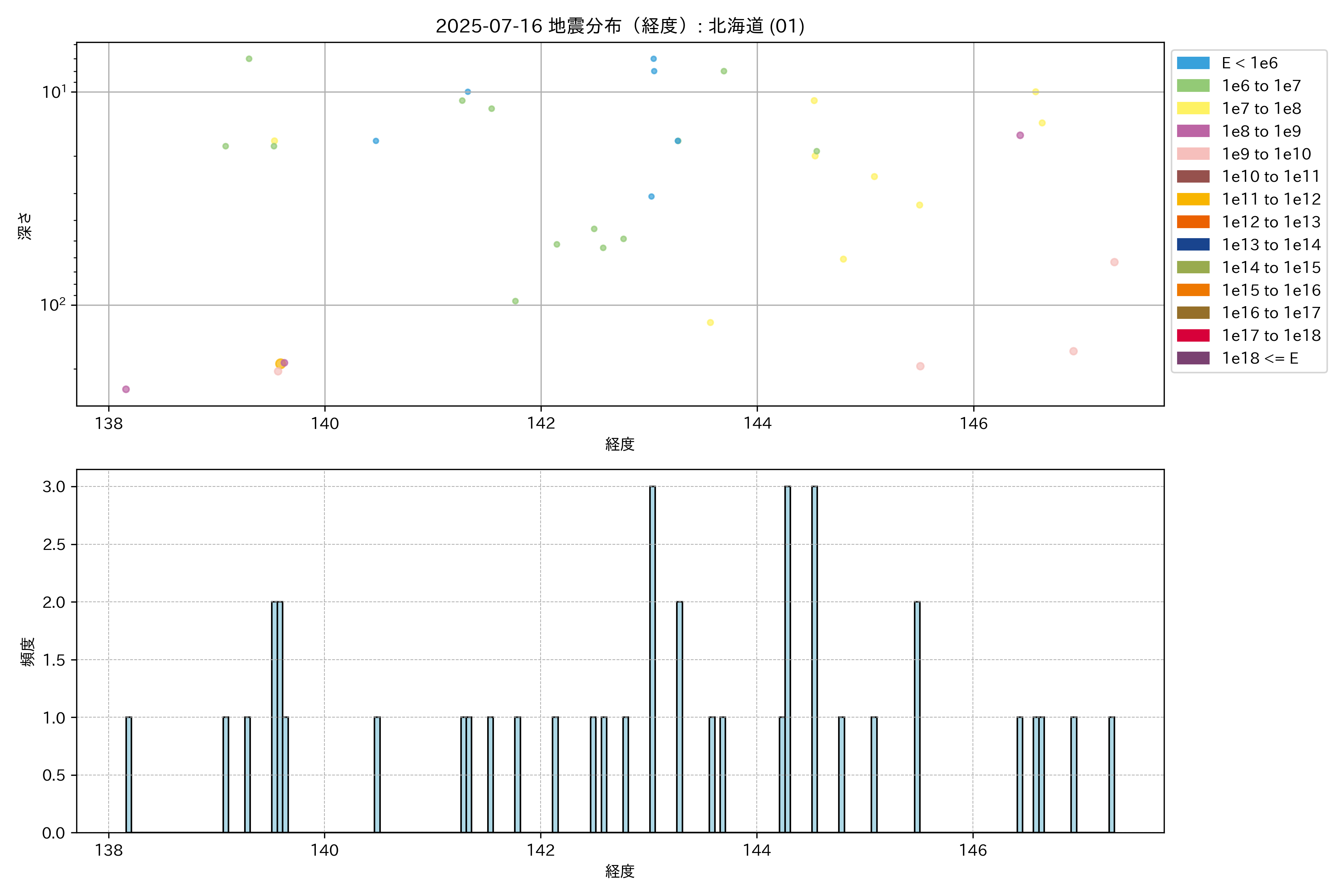The image size is (1344, 896).
Task: Click the yellow '1e7 to 1e8' legend swatch
Action: (x=1192, y=109)
